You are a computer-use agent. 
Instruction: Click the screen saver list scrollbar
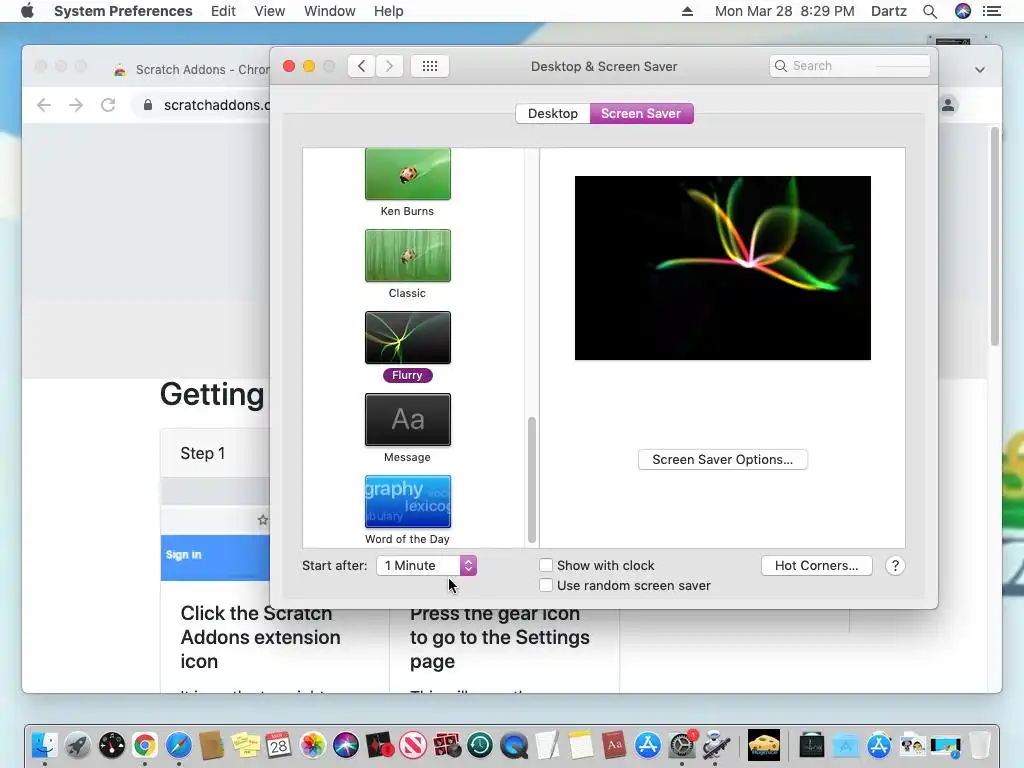[532, 479]
